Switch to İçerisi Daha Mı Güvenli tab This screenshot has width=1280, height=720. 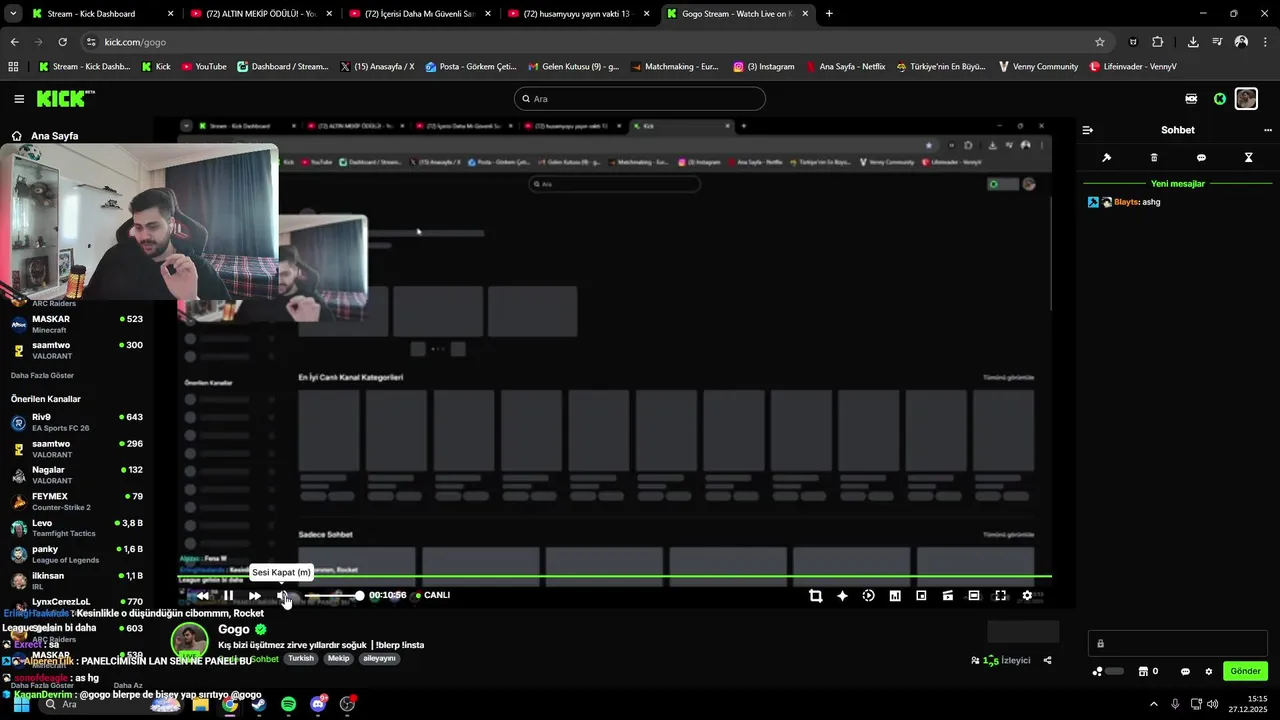[419, 14]
